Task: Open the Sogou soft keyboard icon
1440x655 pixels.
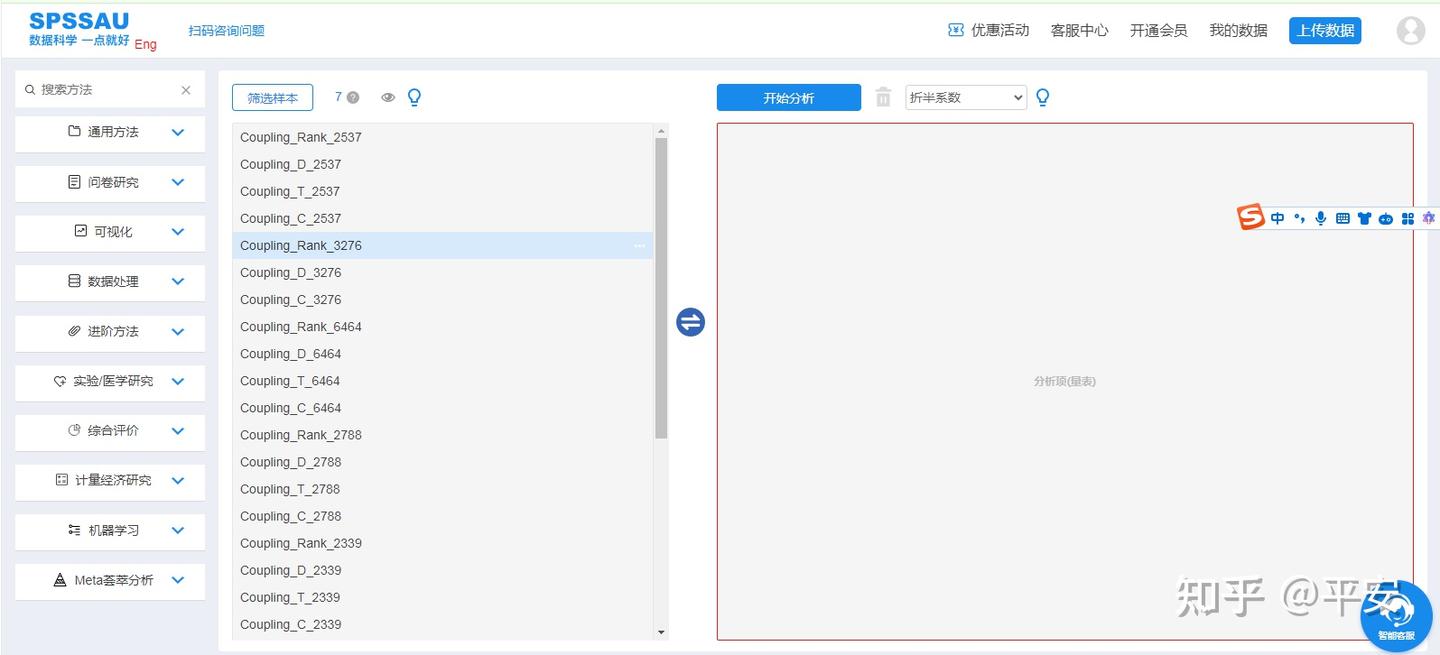Action: pyautogui.click(x=1343, y=218)
